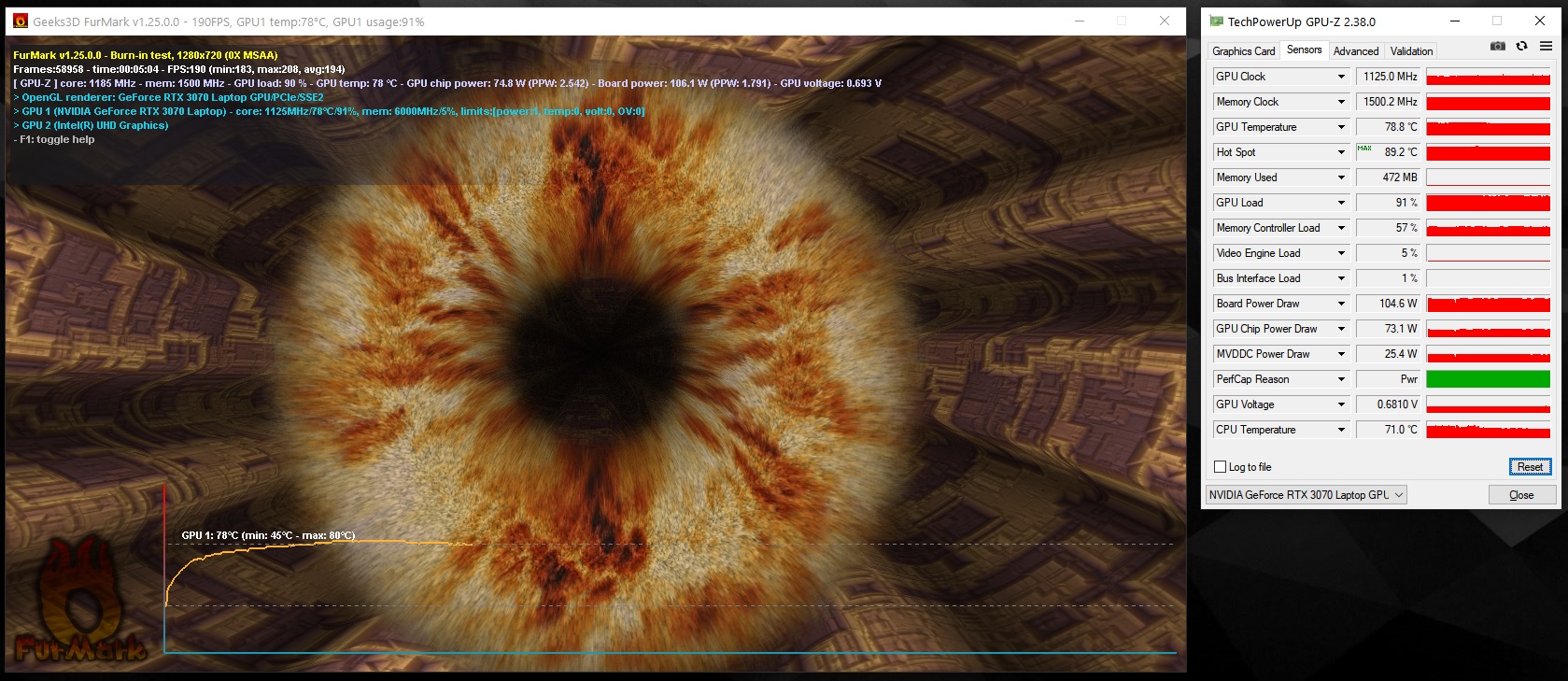Select the Sensors tab
This screenshot has height=681, width=1568.
1304,50
